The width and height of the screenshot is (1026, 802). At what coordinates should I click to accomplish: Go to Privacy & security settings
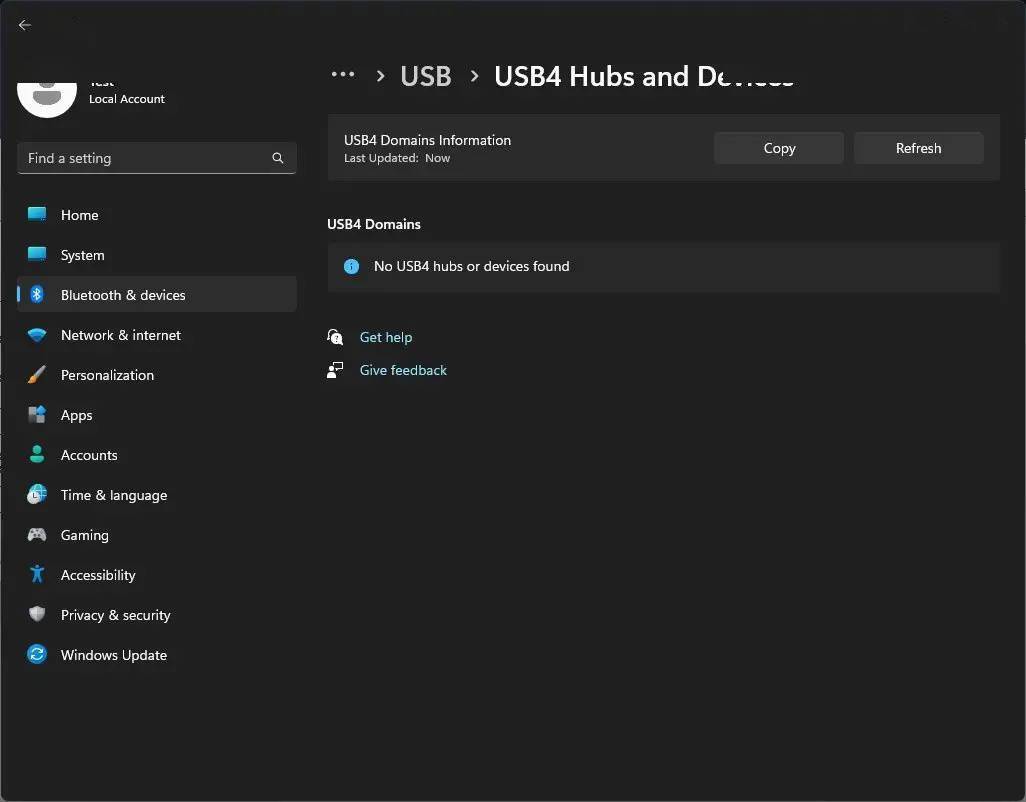157,614
